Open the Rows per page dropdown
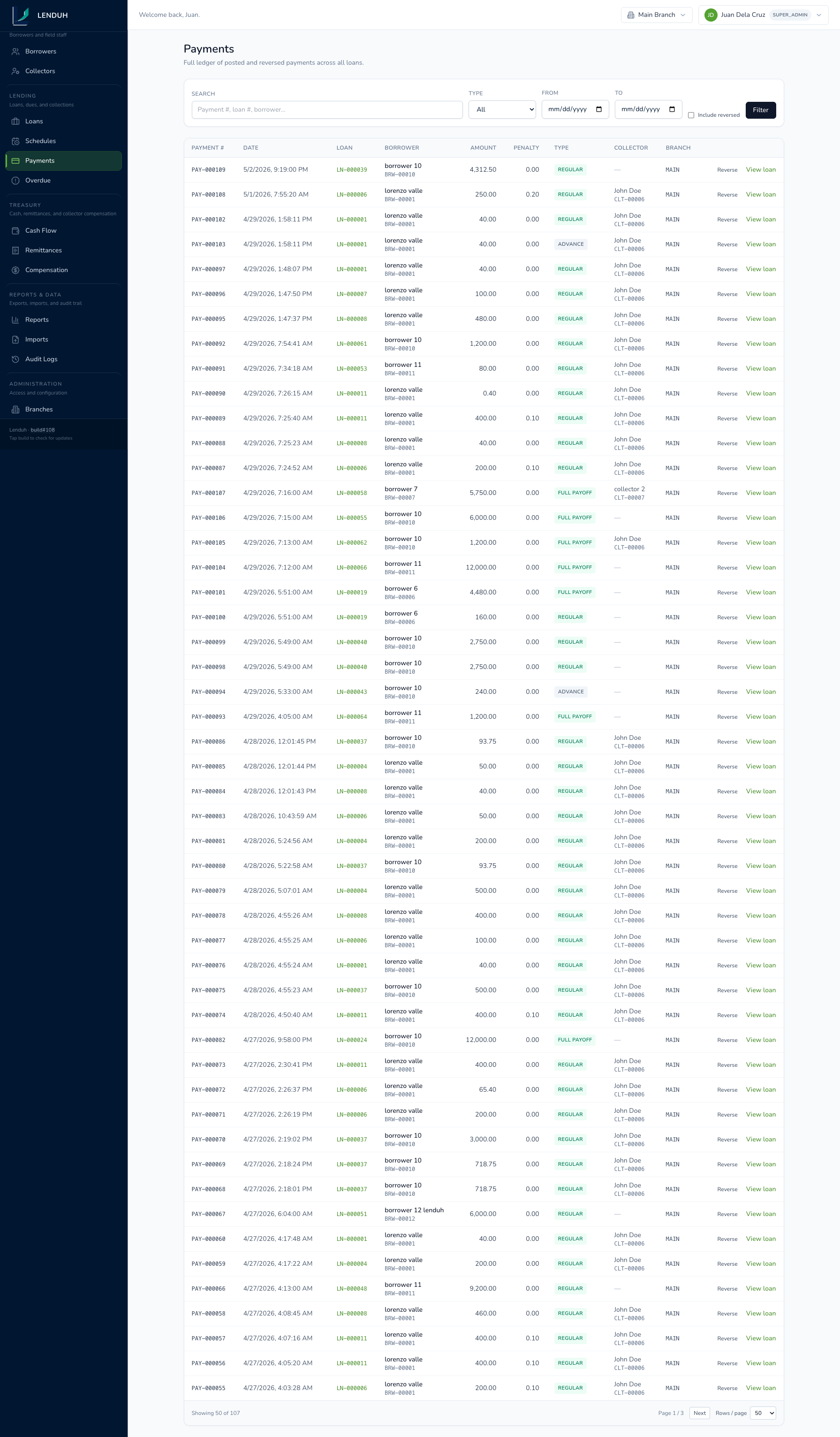The image size is (840, 1437). pos(763,1413)
